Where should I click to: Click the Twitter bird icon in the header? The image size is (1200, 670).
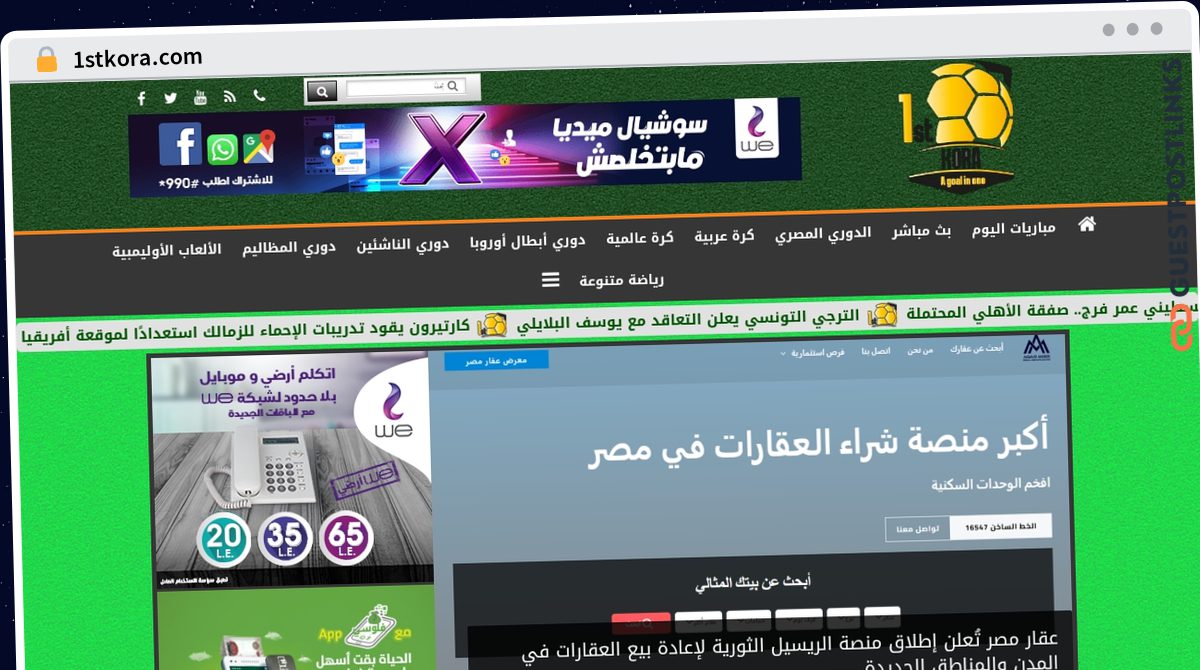click(x=170, y=96)
